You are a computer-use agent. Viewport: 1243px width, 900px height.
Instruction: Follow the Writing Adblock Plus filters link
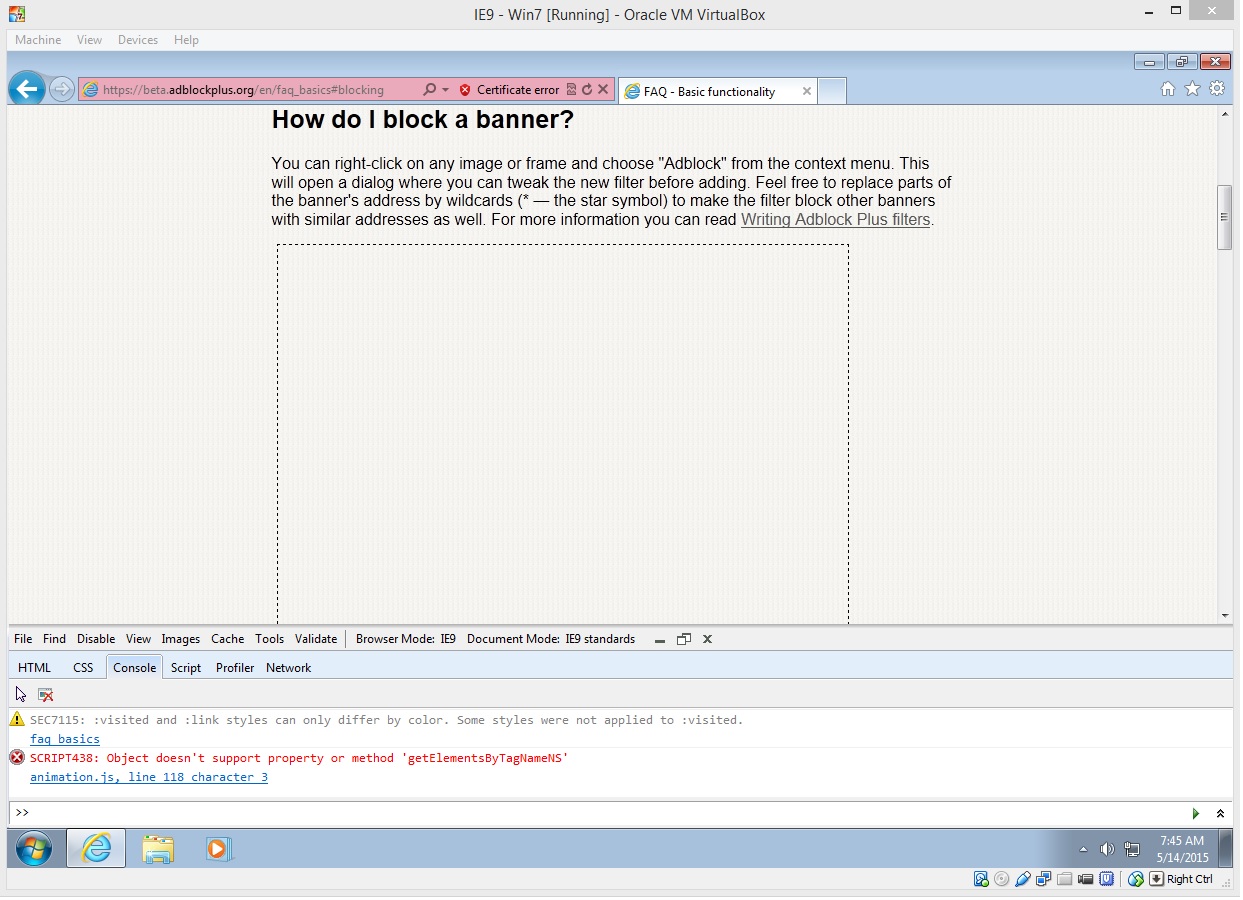836,220
